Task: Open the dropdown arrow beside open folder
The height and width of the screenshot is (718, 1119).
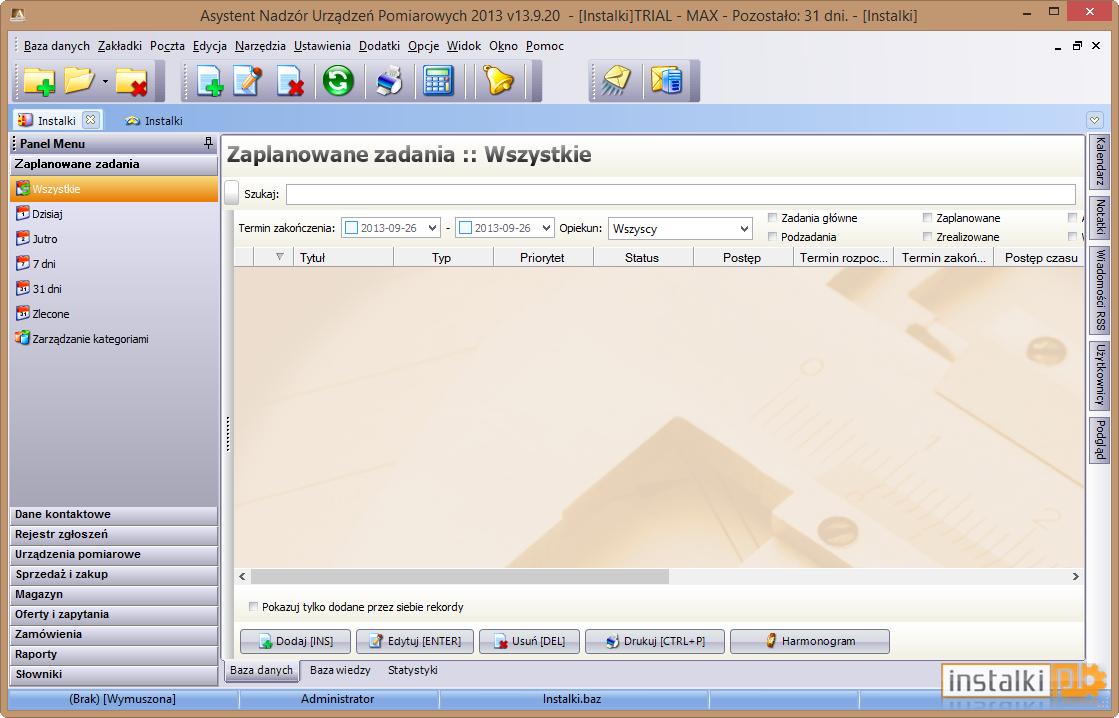Action: coord(105,81)
